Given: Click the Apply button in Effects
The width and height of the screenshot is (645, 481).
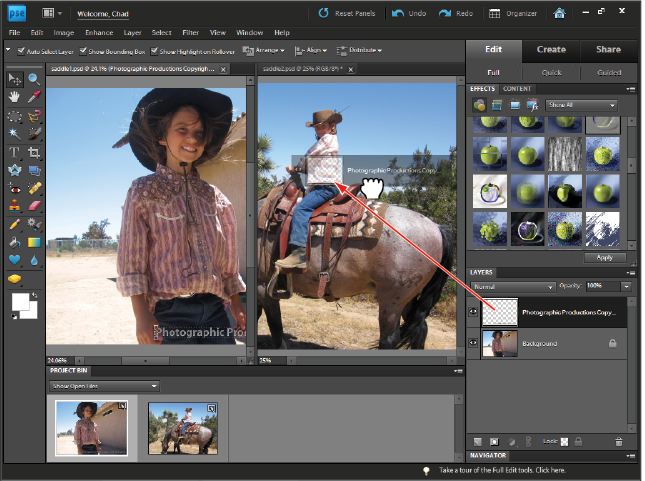Looking at the screenshot, I should pos(604,257).
